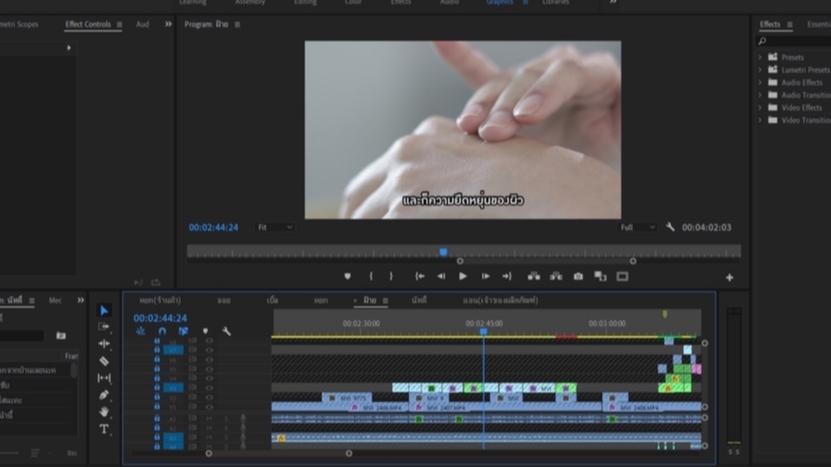Viewport: 831px width, 467px height.
Task: Step forward one frame
Action: click(x=485, y=276)
